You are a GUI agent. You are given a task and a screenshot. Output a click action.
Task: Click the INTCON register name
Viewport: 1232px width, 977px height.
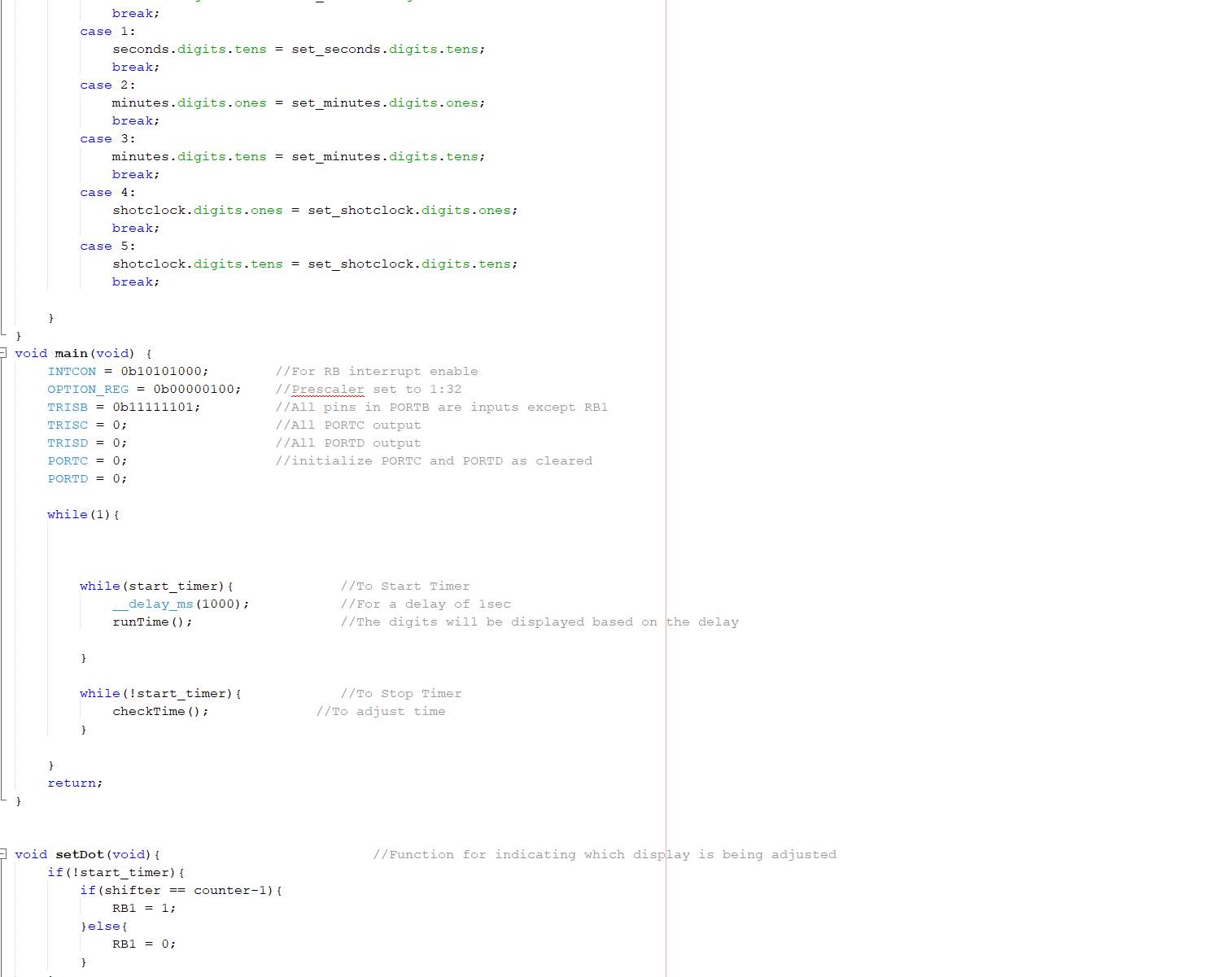(72, 372)
